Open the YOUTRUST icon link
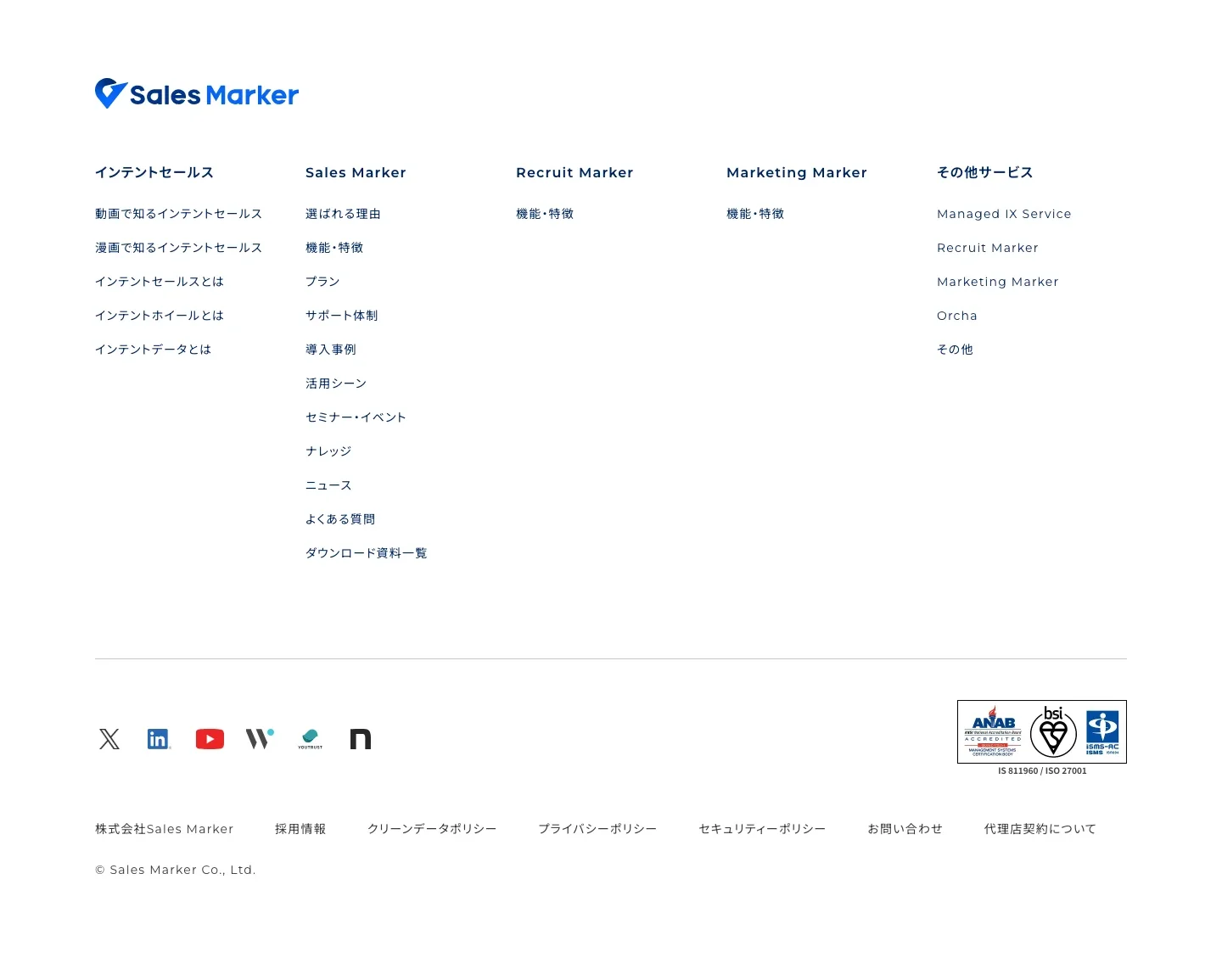1222x980 pixels. (311, 739)
